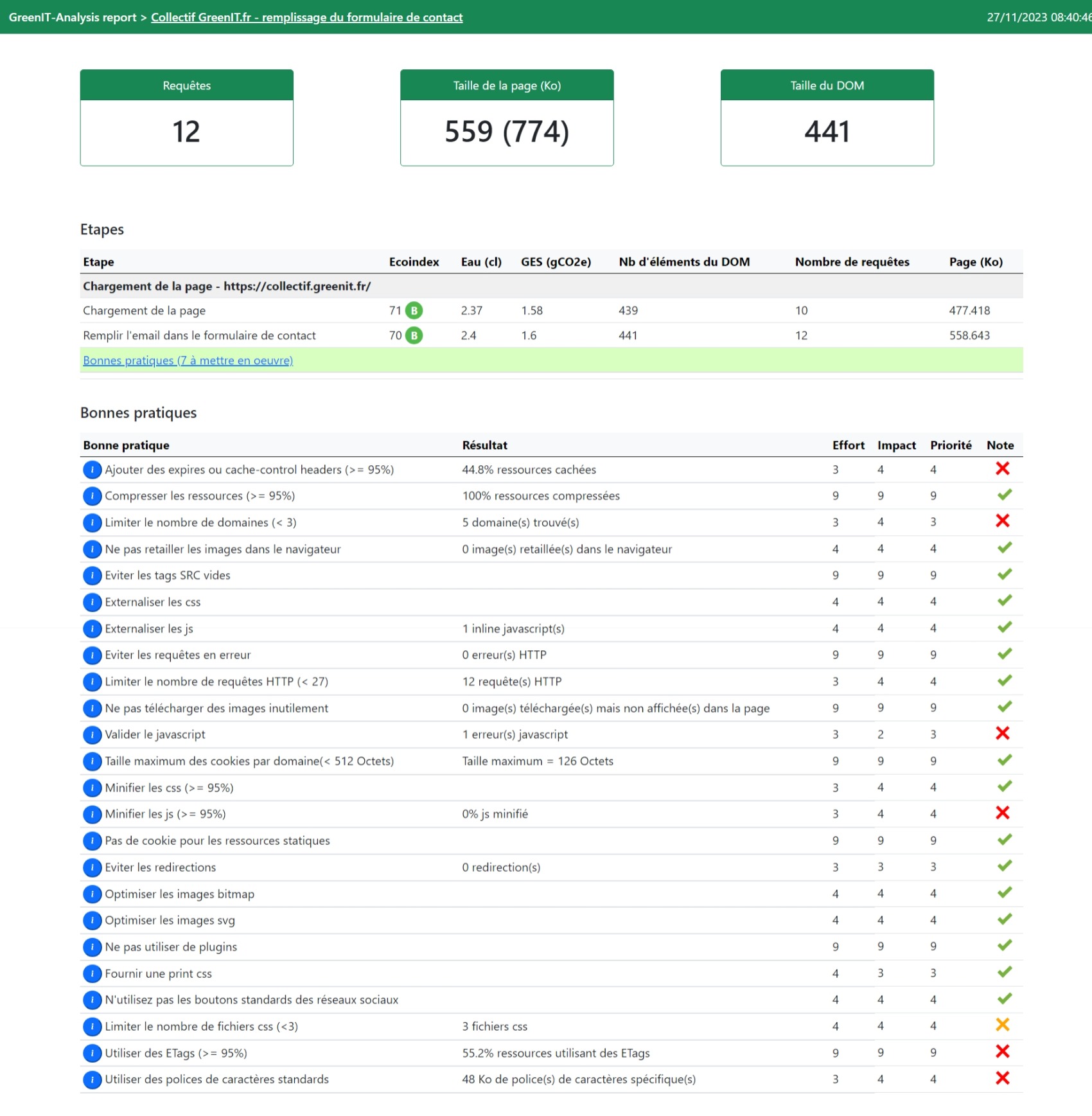Show info for Eviter les redirections
Screen dimensions: 1092x1116
click(92, 867)
